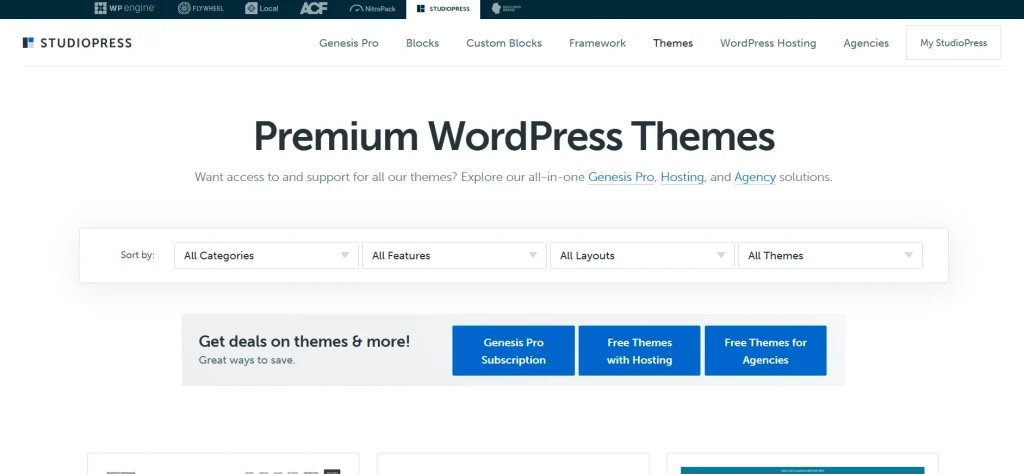Screen dimensions: 1024x474
Task: Go to the StudioPress home logo
Action: [x=77, y=43]
